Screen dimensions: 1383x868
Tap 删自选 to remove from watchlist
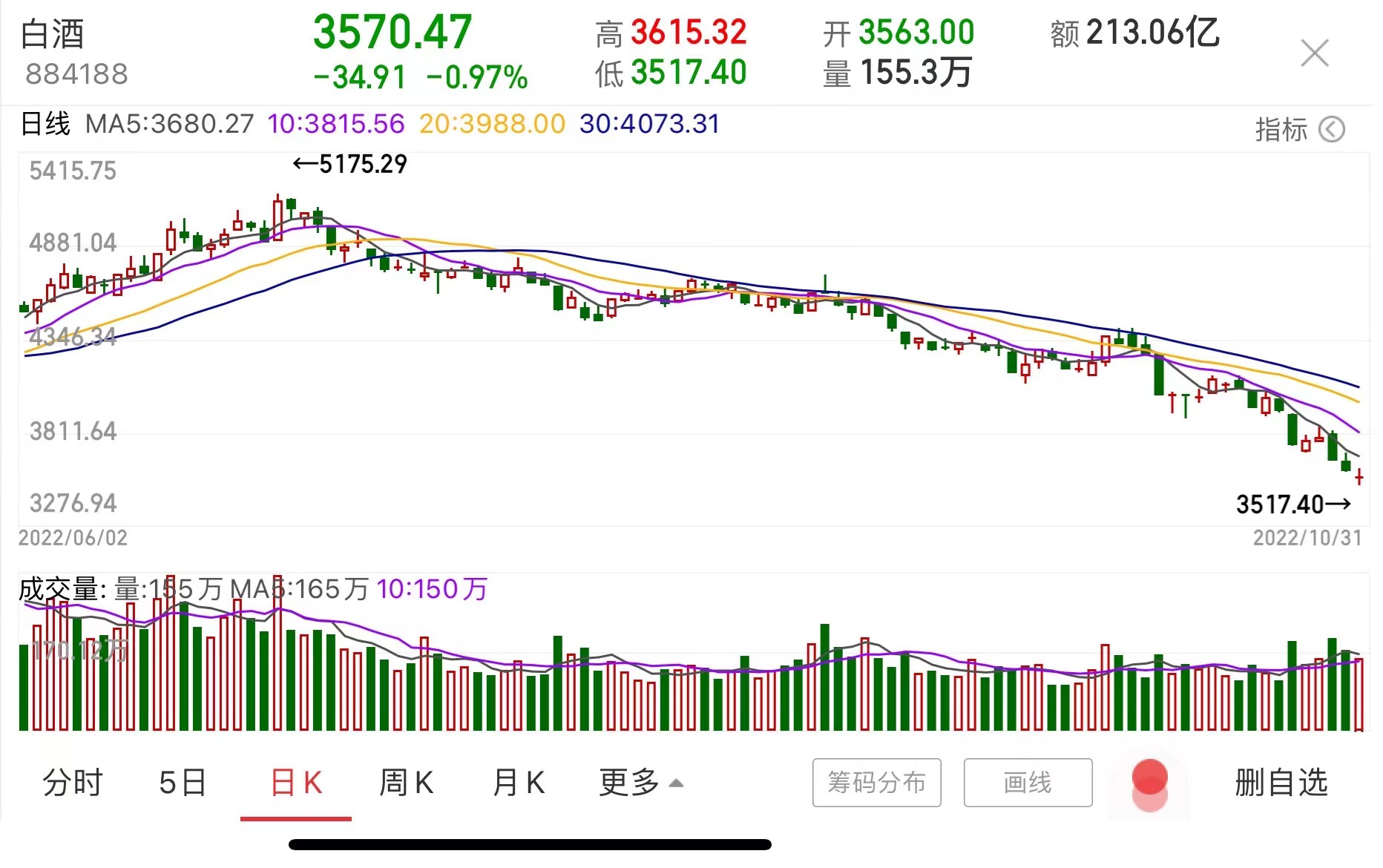1281,783
